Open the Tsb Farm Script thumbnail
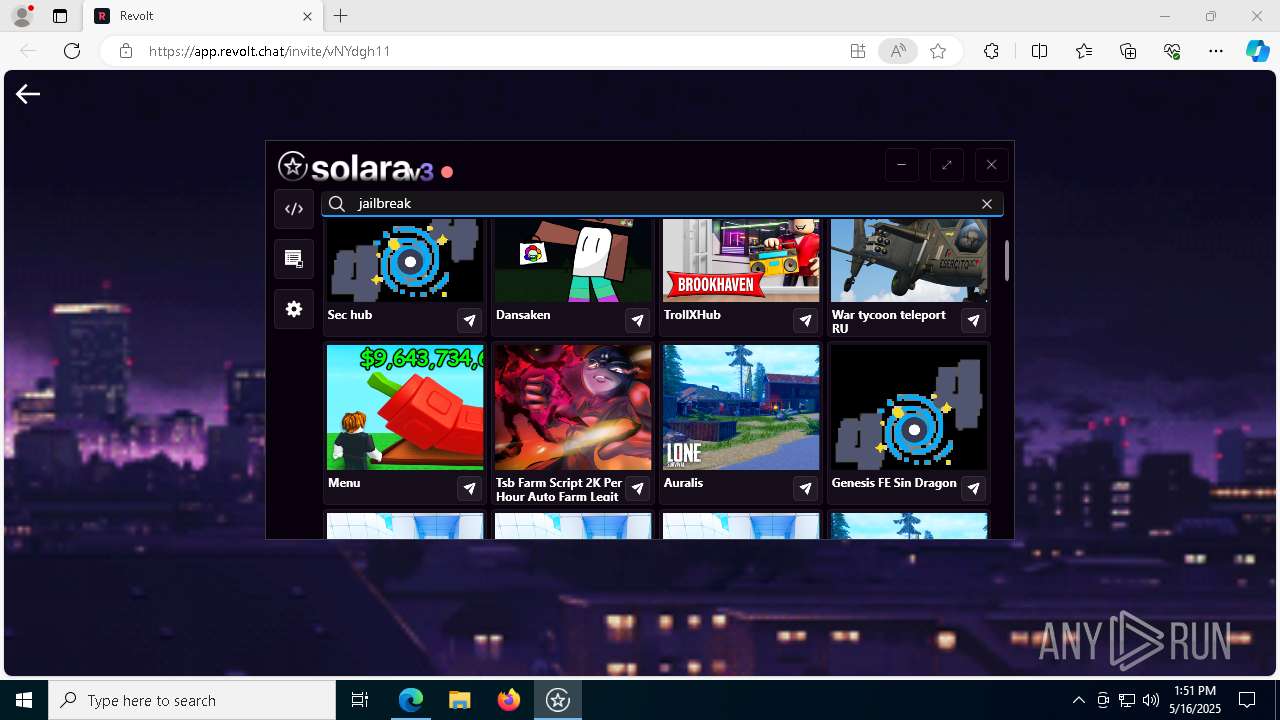Screen dimensions: 1280x720 coord(573,408)
